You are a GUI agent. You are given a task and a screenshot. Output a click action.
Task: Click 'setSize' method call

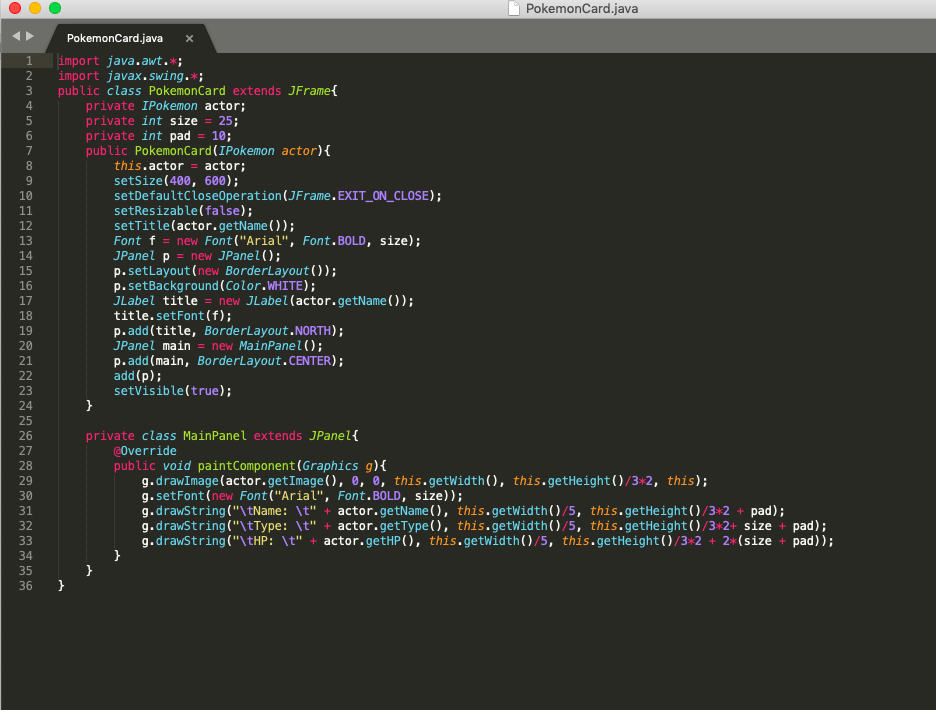[138, 181]
